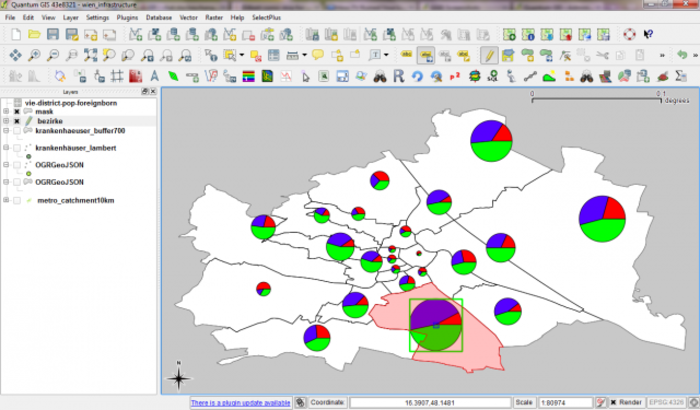
Task: Select the vie-district-pop-foreignborn table layer
Action: (71, 103)
